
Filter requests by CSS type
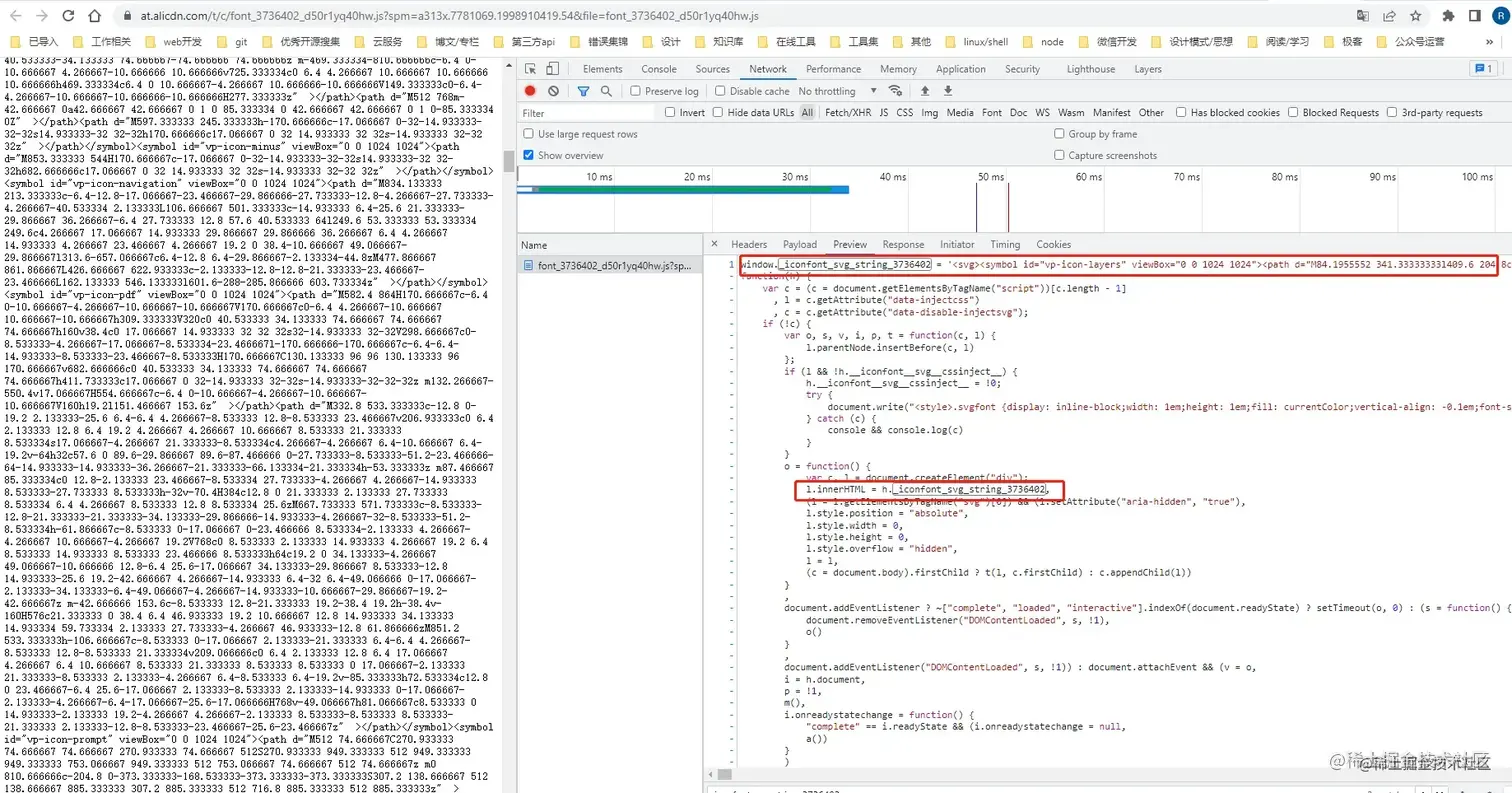pos(904,113)
